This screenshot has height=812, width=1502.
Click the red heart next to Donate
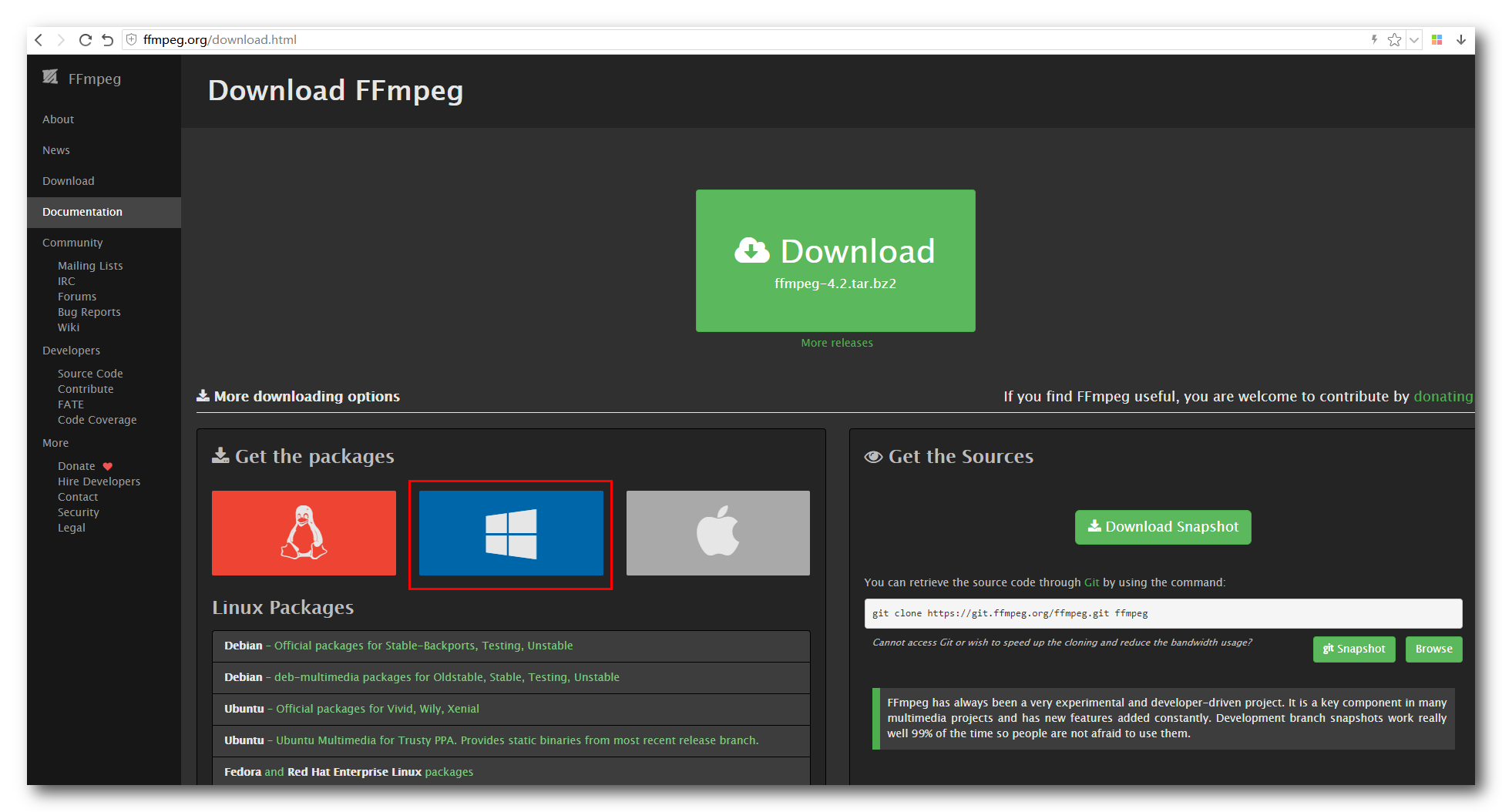[108, 466]
